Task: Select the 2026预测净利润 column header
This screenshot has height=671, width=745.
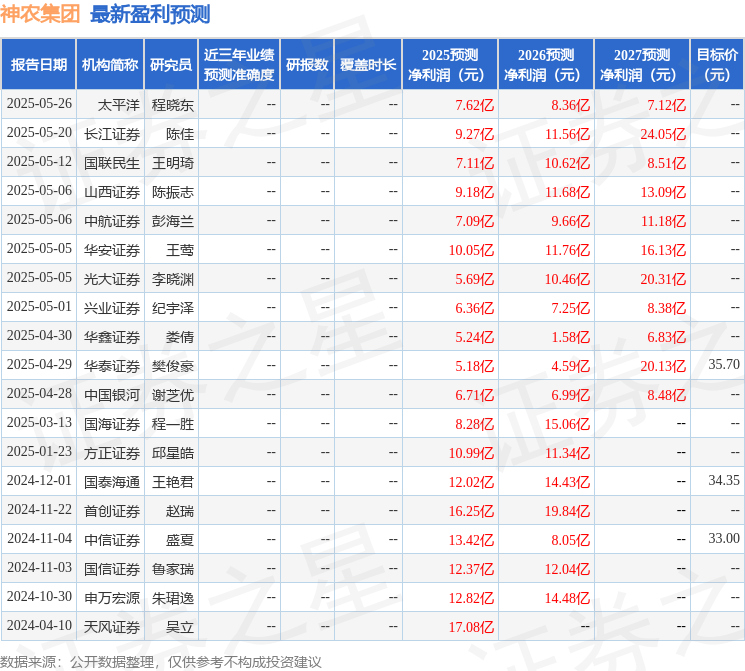Action: coord(546,65)
